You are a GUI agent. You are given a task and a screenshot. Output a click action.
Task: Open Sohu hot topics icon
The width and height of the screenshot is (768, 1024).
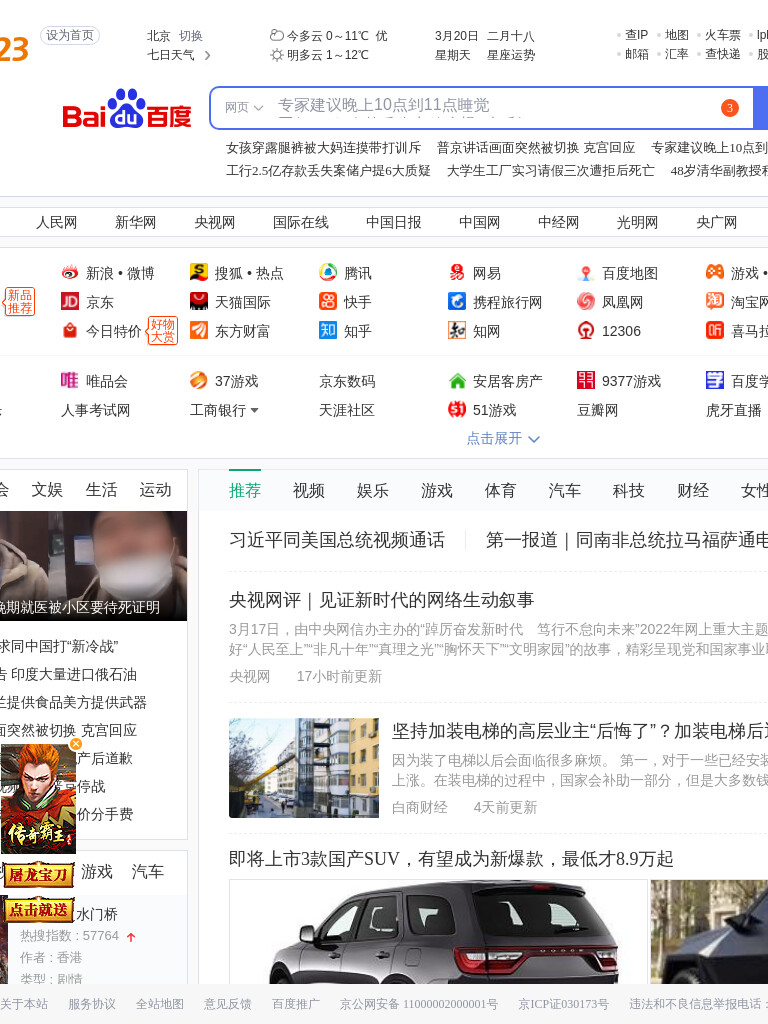199,272
